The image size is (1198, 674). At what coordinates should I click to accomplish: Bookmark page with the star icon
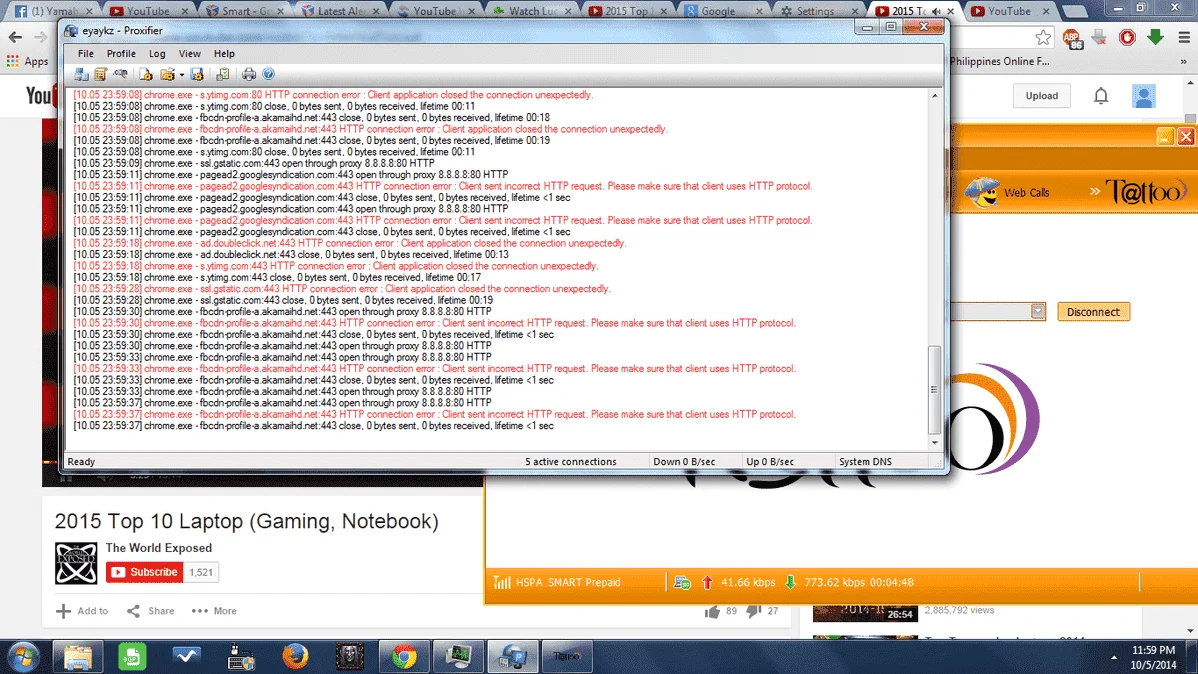coord(1043,37)
